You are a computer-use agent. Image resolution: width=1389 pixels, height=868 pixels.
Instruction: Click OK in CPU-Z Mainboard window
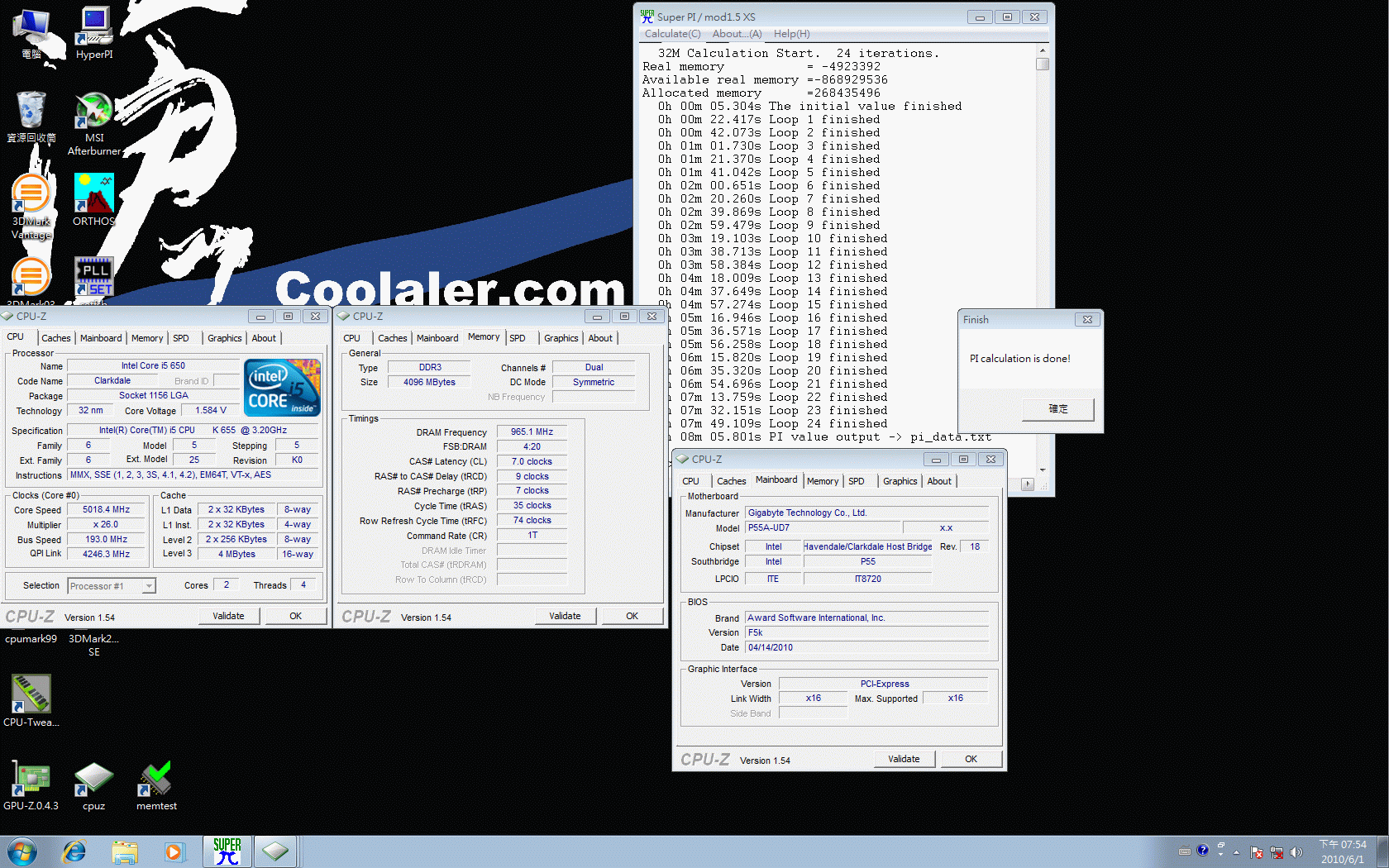971,759
